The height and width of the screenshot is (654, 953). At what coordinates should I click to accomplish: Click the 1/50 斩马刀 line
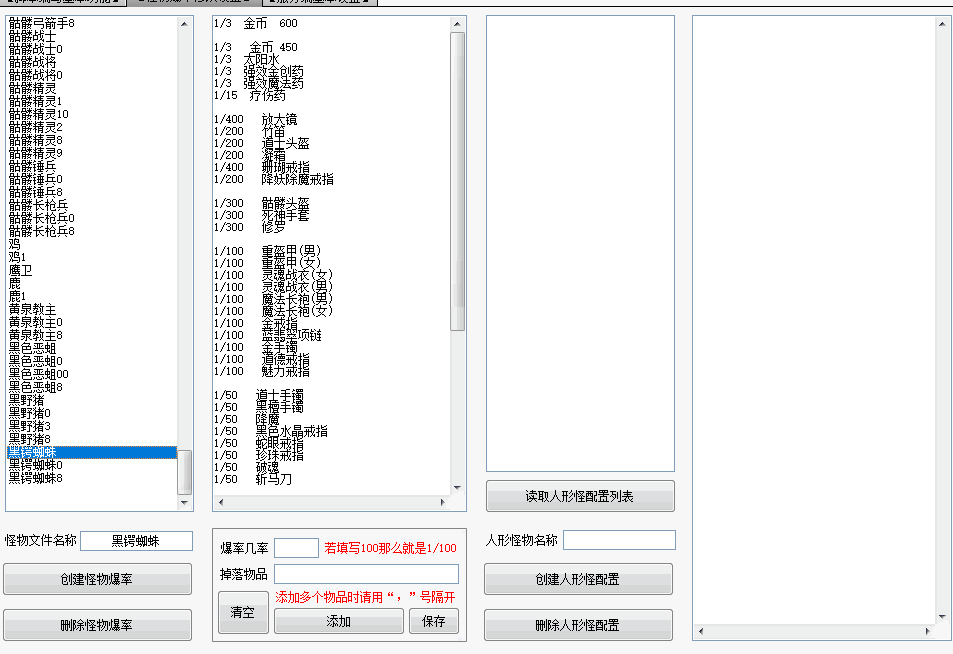pos(252,479)
